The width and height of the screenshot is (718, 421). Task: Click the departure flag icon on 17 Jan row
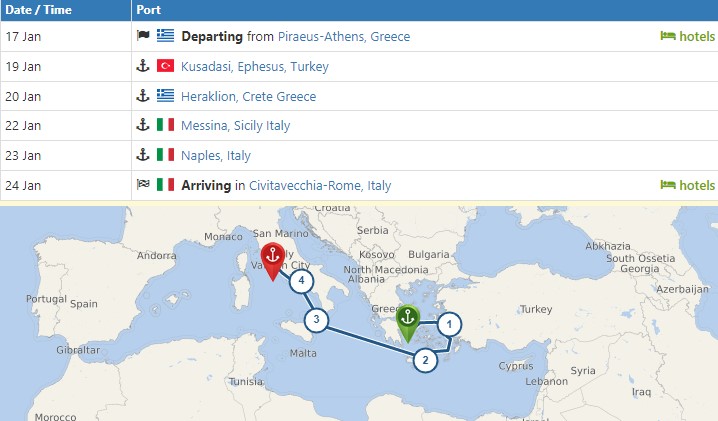pyautogui.click(x=142, y=36)
